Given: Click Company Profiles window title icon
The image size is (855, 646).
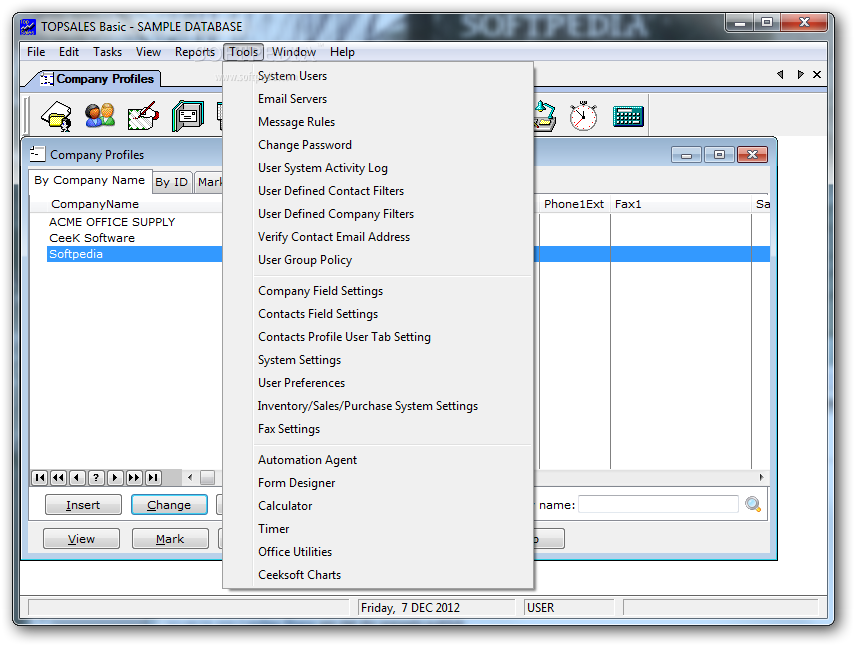Looking at the screenshot, I should tap(37, 154).
